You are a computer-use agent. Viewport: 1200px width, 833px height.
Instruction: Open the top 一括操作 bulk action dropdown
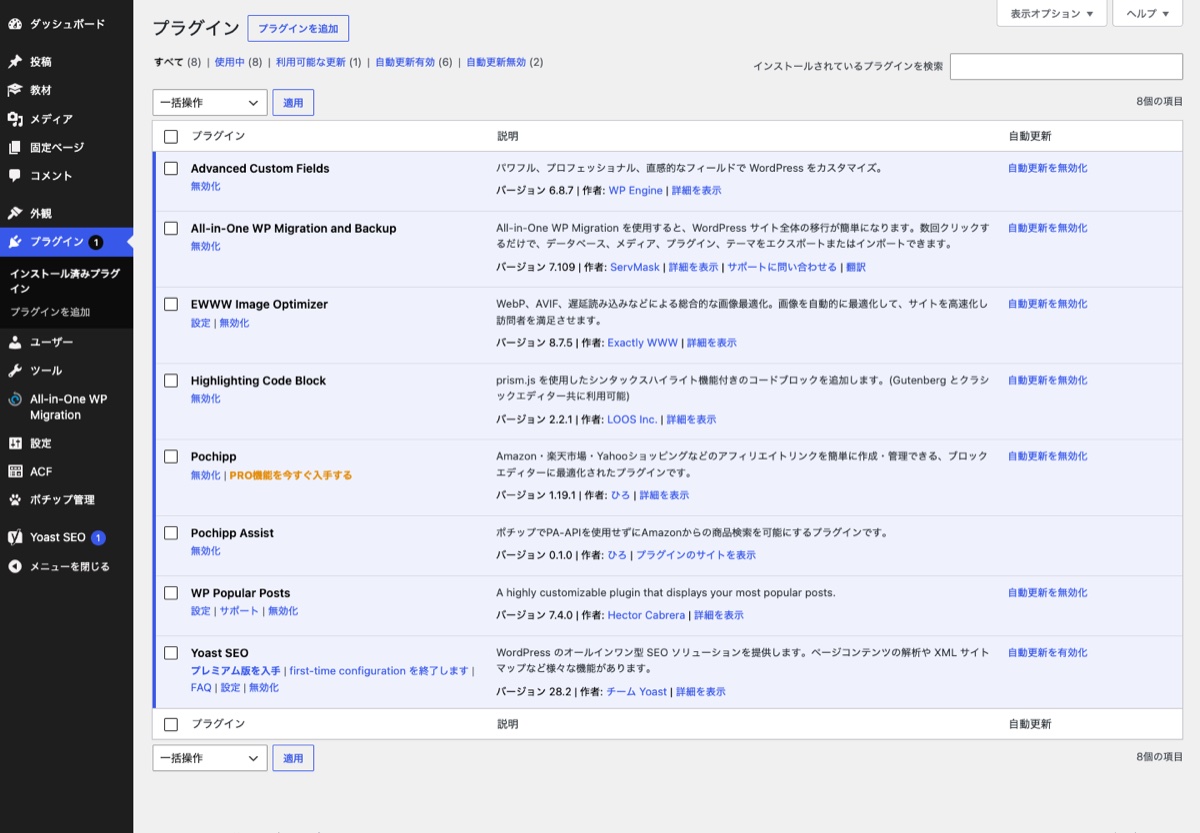210,102
